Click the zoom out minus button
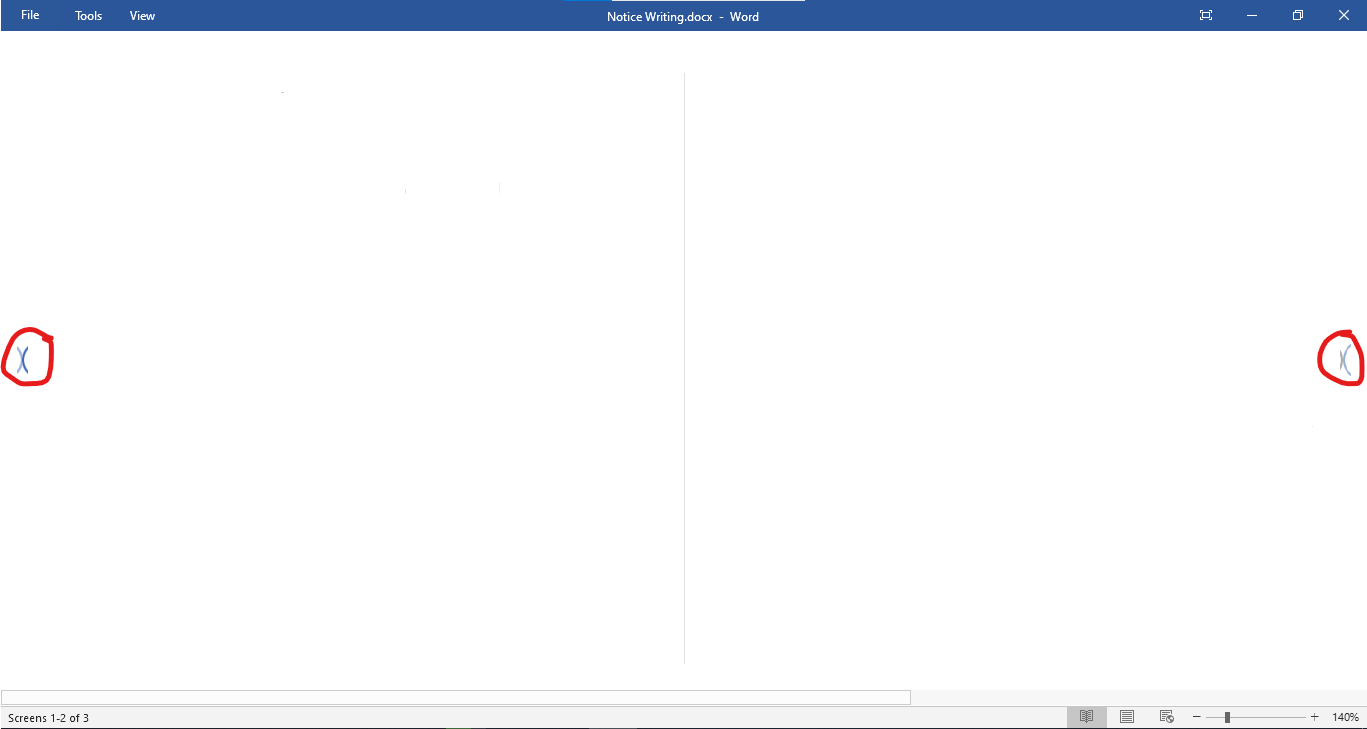The height and width of the screenshot is (729, 1367). (x=1196, y=717)
